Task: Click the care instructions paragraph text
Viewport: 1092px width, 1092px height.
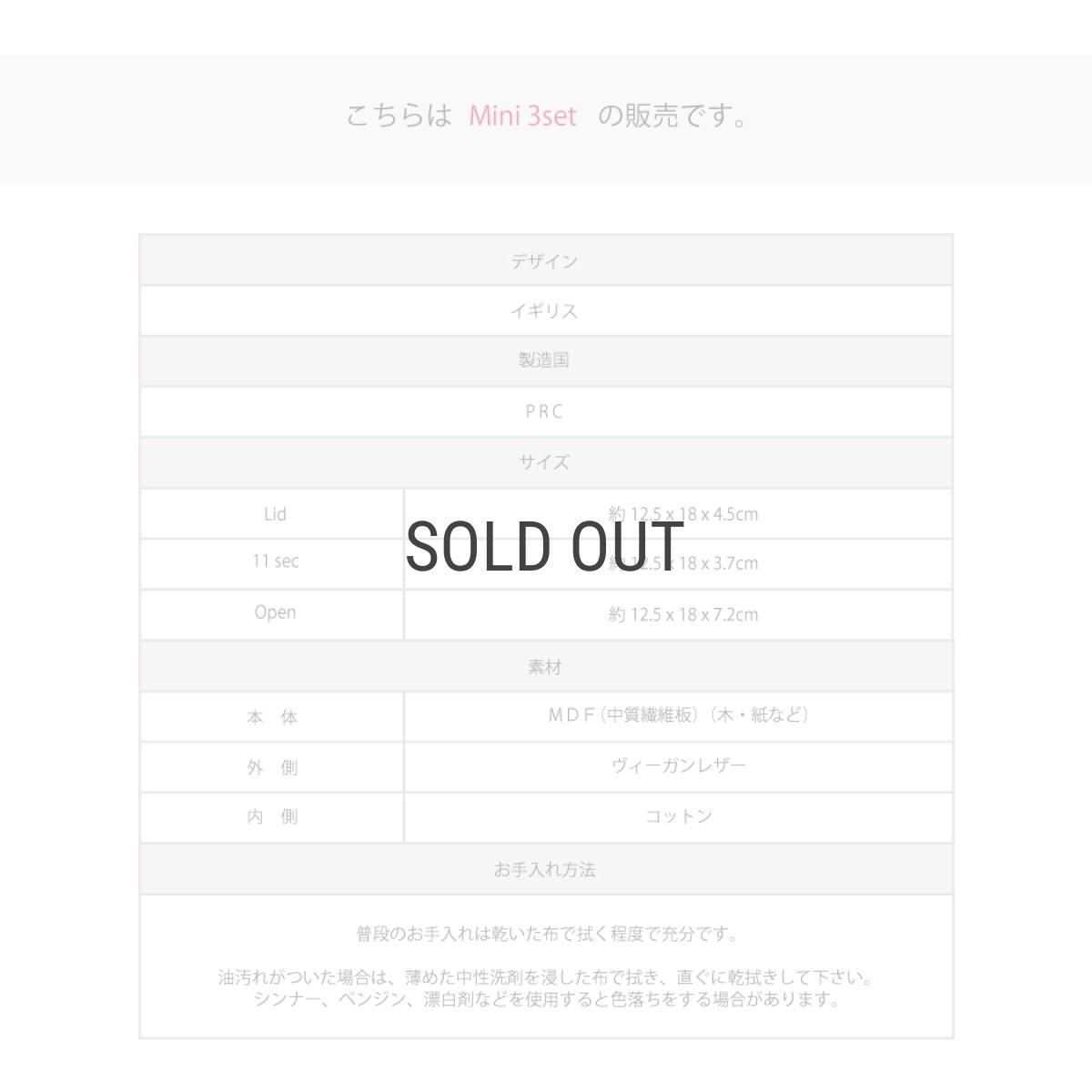Action: [x=546, y=966]
